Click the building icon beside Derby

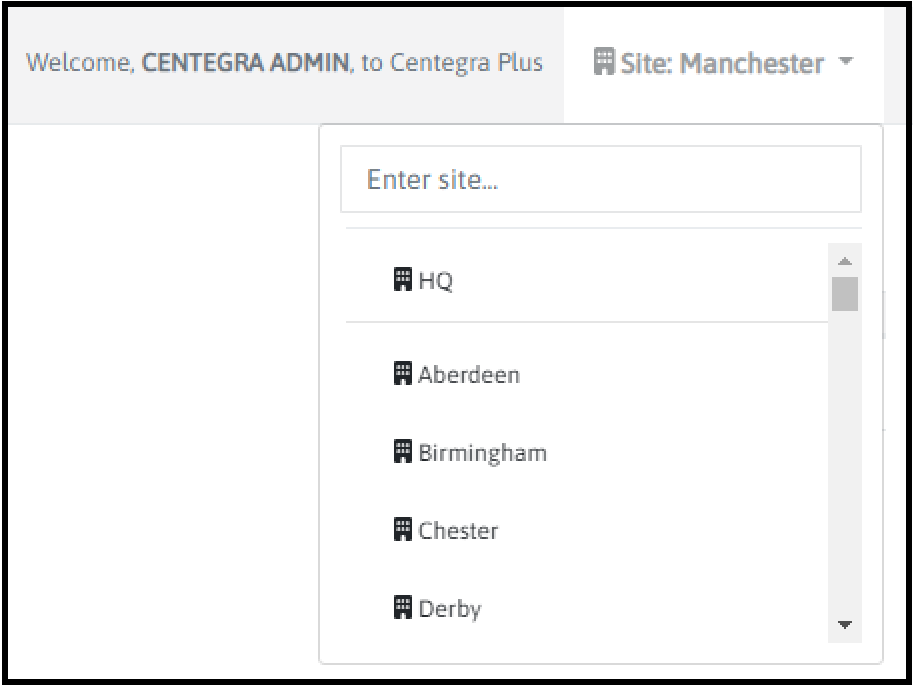403,607
